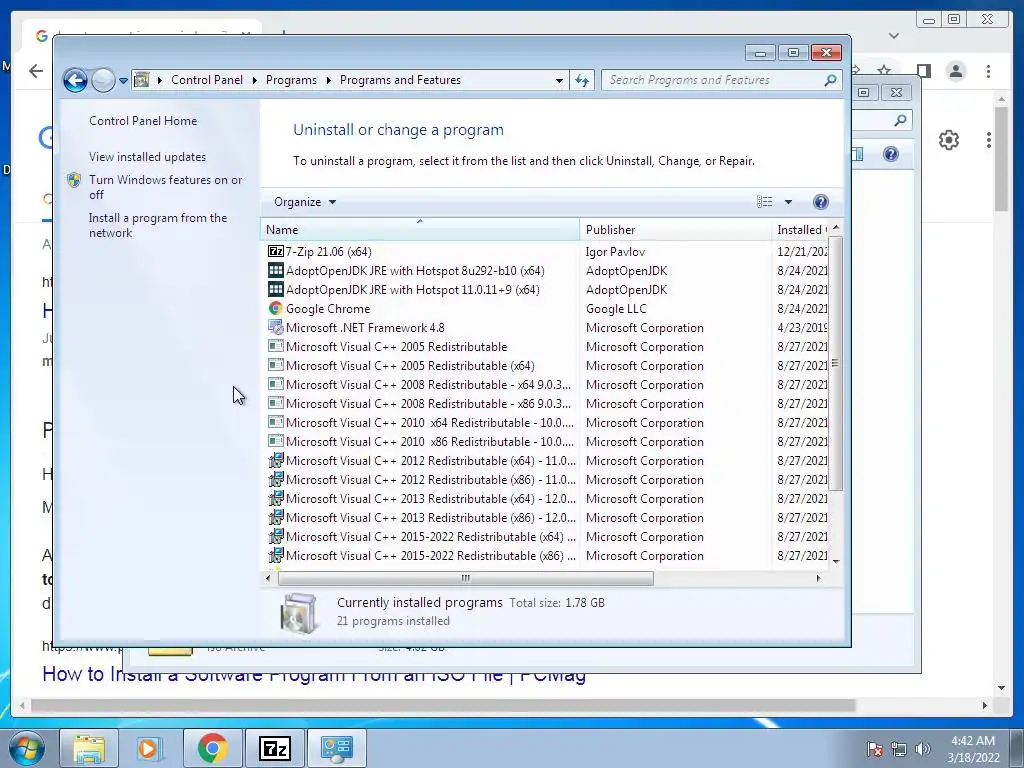Sort list by the Publisher column header
1024x768 pixels.
(675, 230)
